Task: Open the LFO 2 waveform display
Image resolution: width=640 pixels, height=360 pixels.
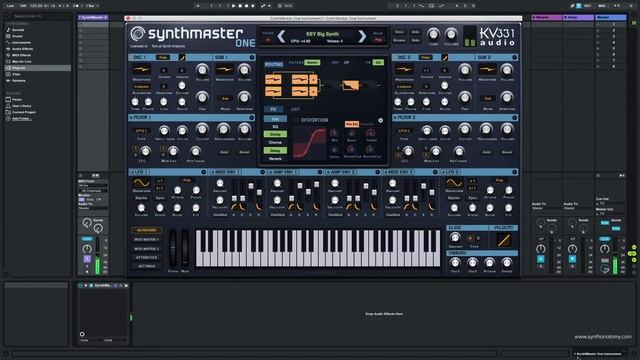Action: (454, 183)
